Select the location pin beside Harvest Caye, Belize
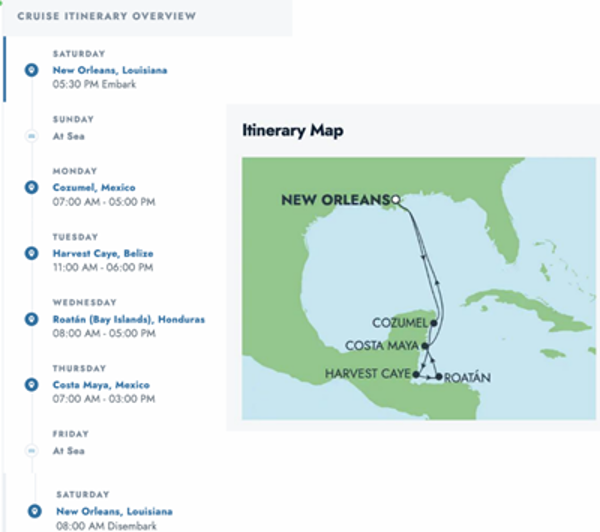Viewport: 600px width, 532px height. click(32, 253)
